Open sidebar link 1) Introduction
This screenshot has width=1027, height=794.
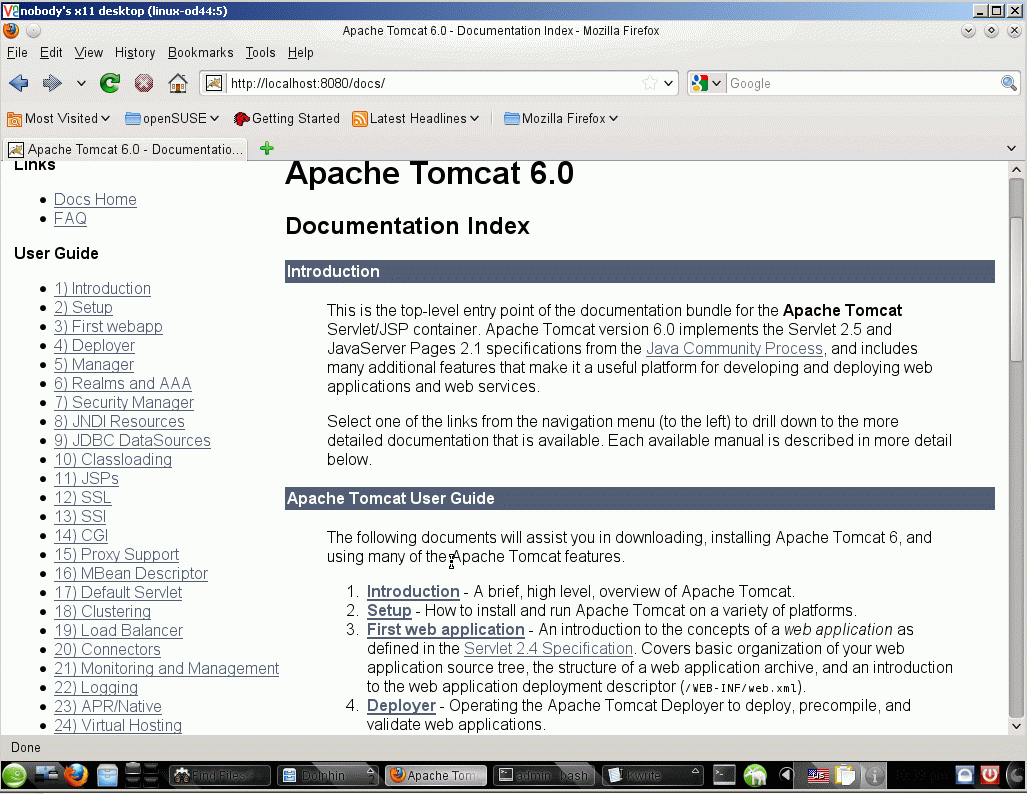pos(102,288)
